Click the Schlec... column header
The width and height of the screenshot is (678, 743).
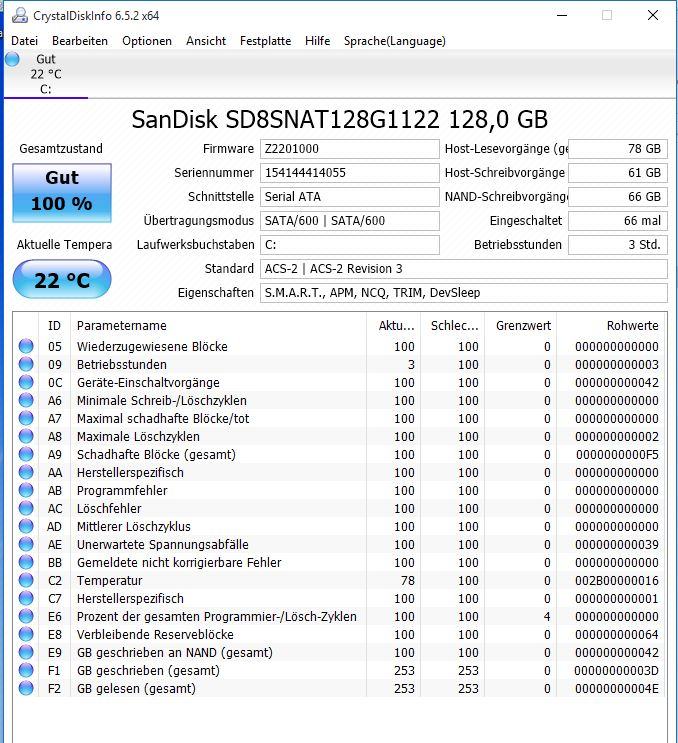click(452, 326)
